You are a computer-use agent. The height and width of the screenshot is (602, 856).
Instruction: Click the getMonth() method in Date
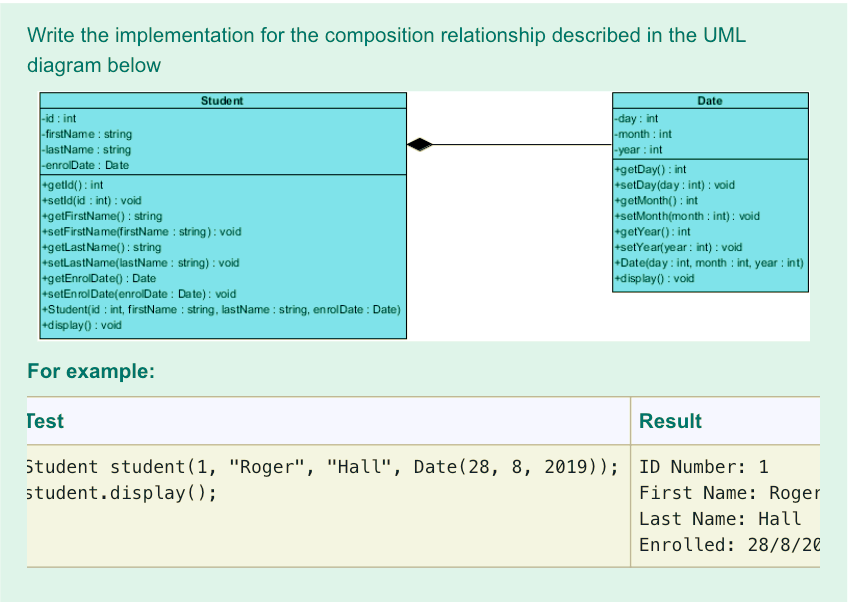pyautogui.click(x=650, y=200)
